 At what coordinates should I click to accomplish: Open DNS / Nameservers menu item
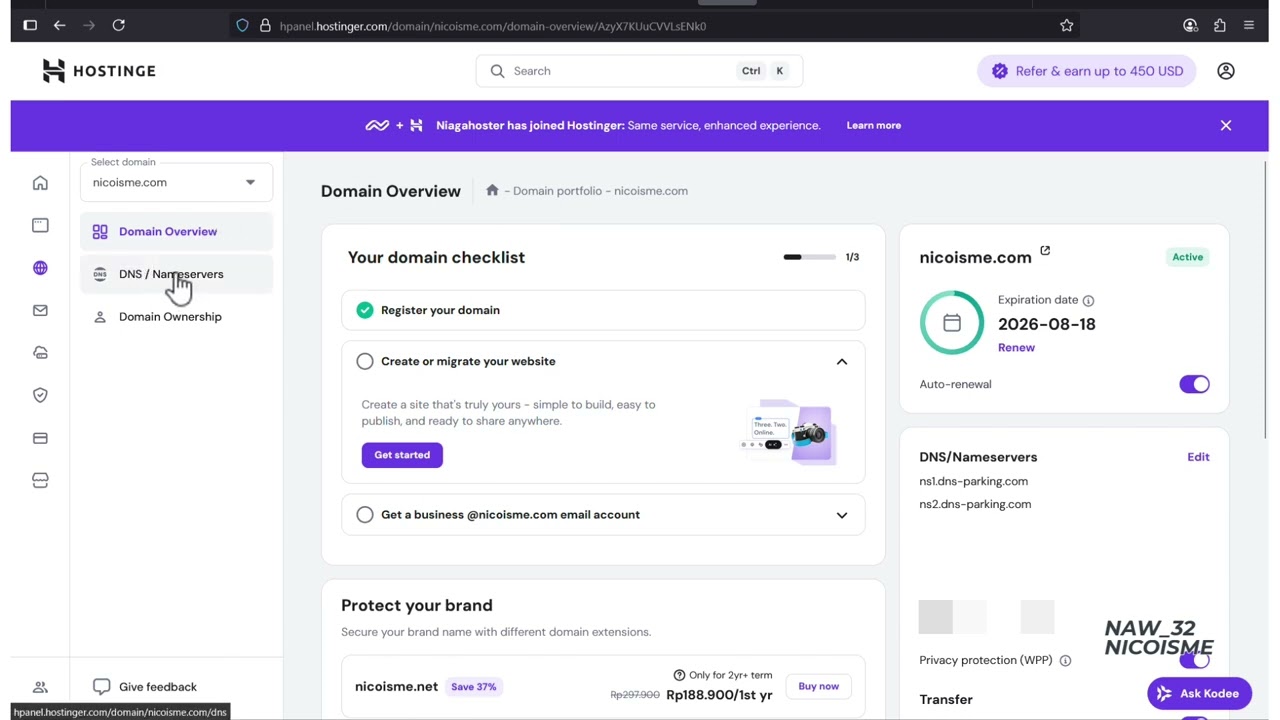click(x=176, y=274)
